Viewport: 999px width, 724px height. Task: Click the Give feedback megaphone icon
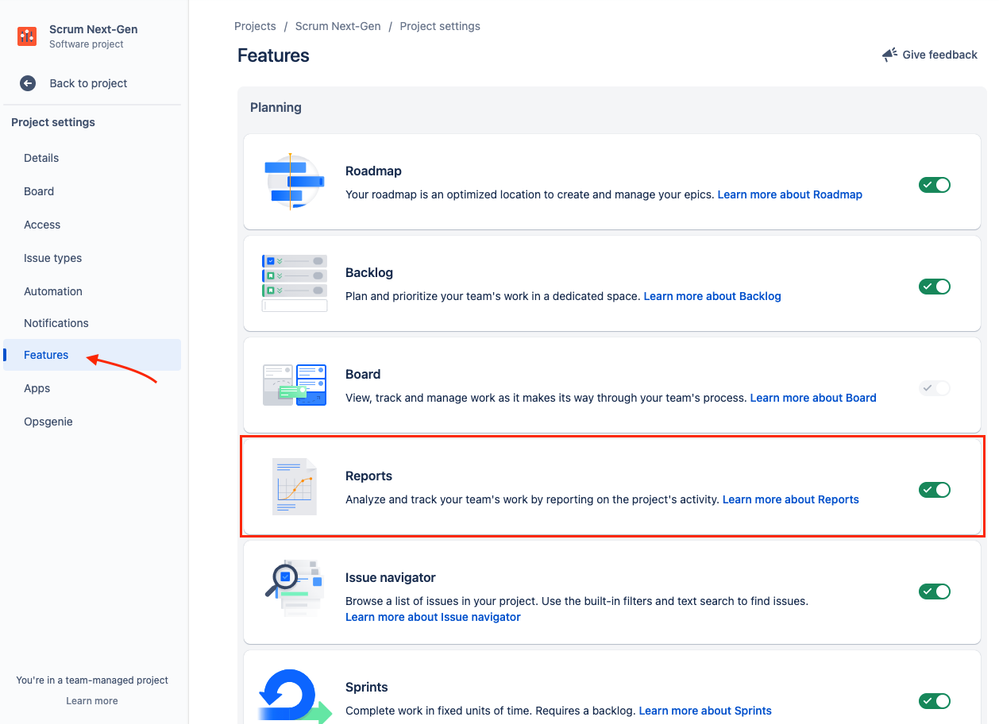(889, 55)
